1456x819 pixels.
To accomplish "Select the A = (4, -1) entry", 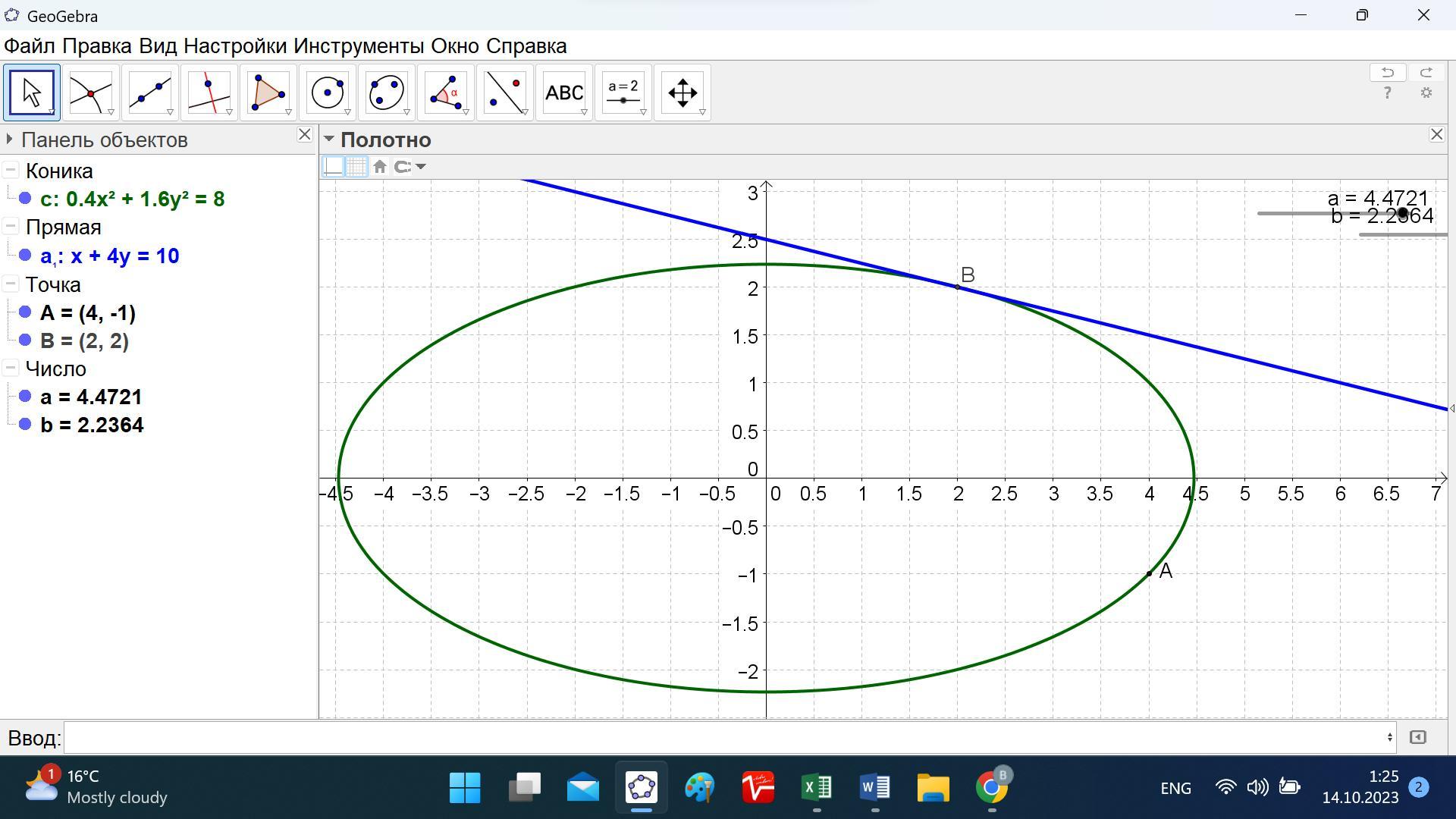I will (88, 312).
